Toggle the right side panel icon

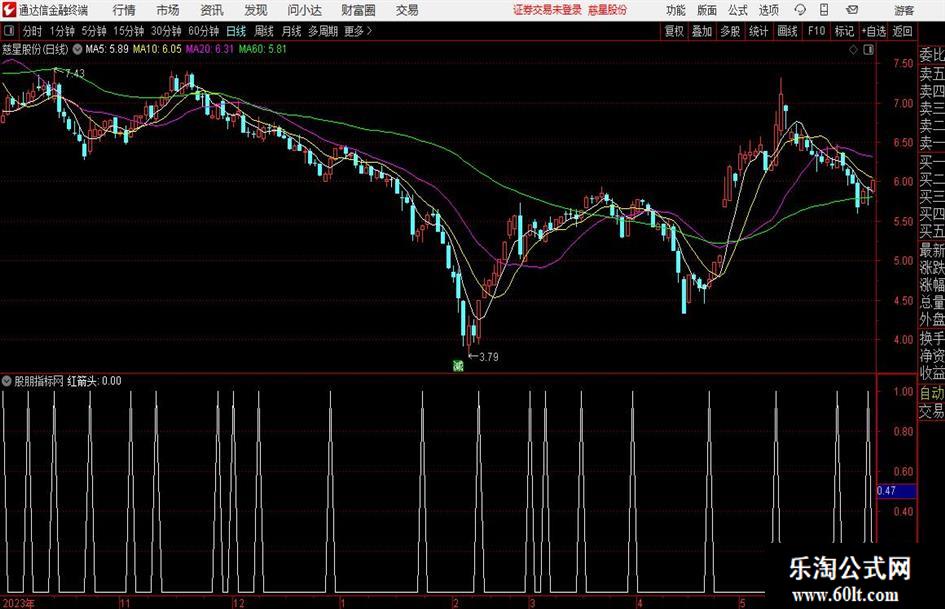868,50
